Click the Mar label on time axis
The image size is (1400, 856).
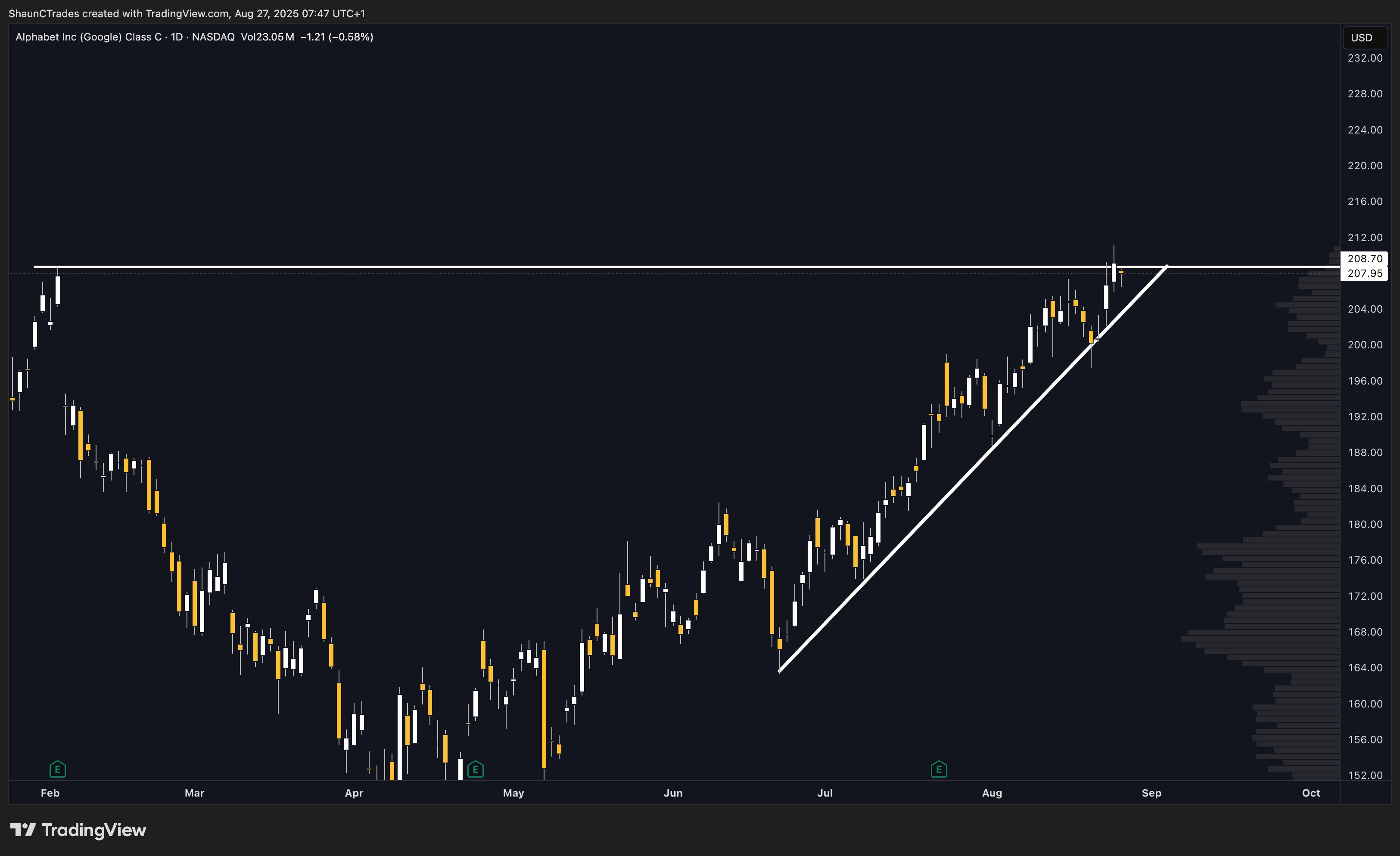[194, 793]
